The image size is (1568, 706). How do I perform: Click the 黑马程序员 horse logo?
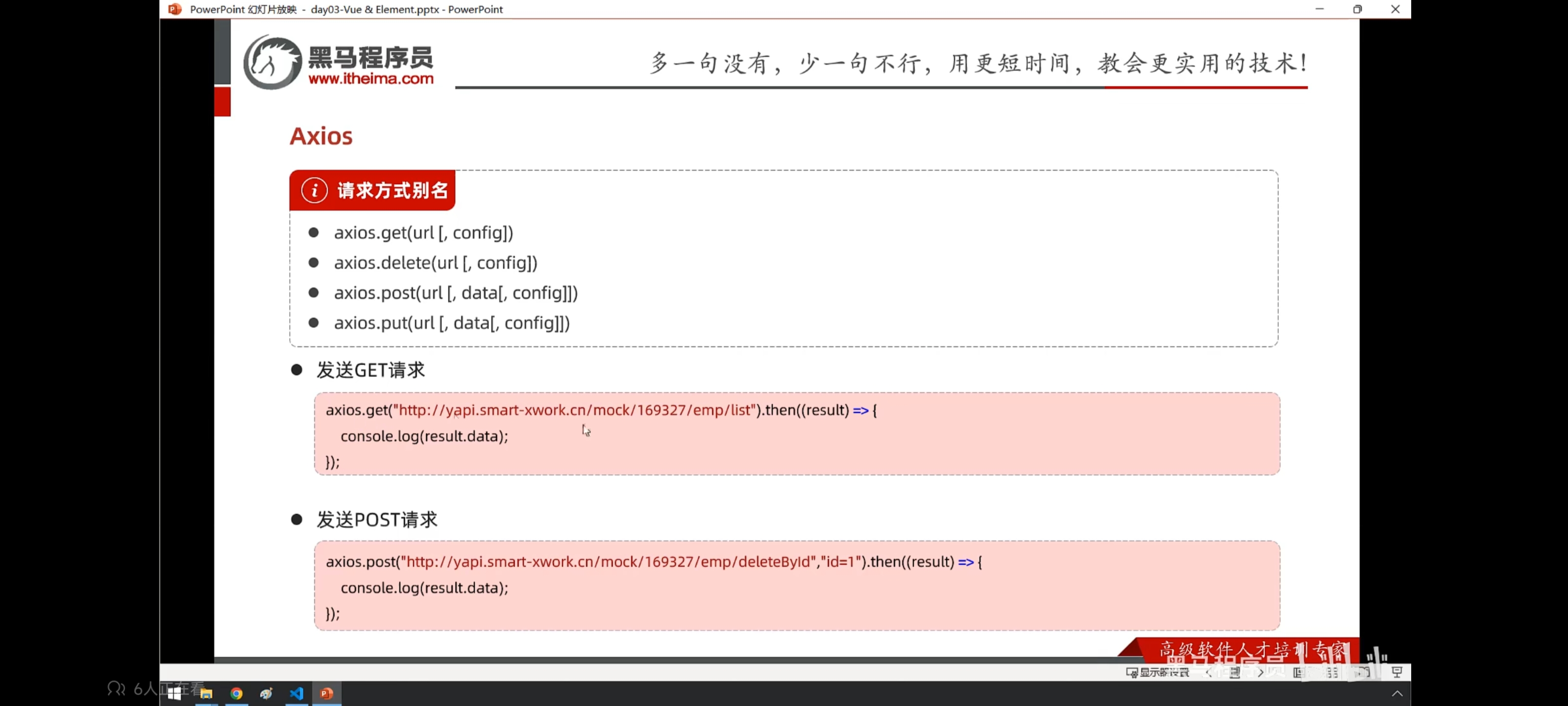[272, 61]
